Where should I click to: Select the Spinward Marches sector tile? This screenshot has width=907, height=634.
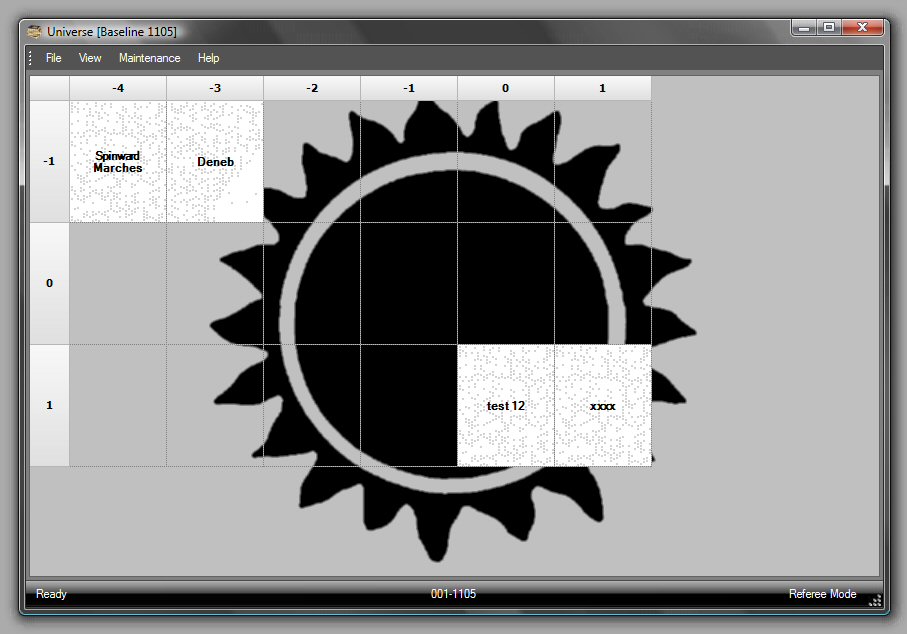point(118,162)
